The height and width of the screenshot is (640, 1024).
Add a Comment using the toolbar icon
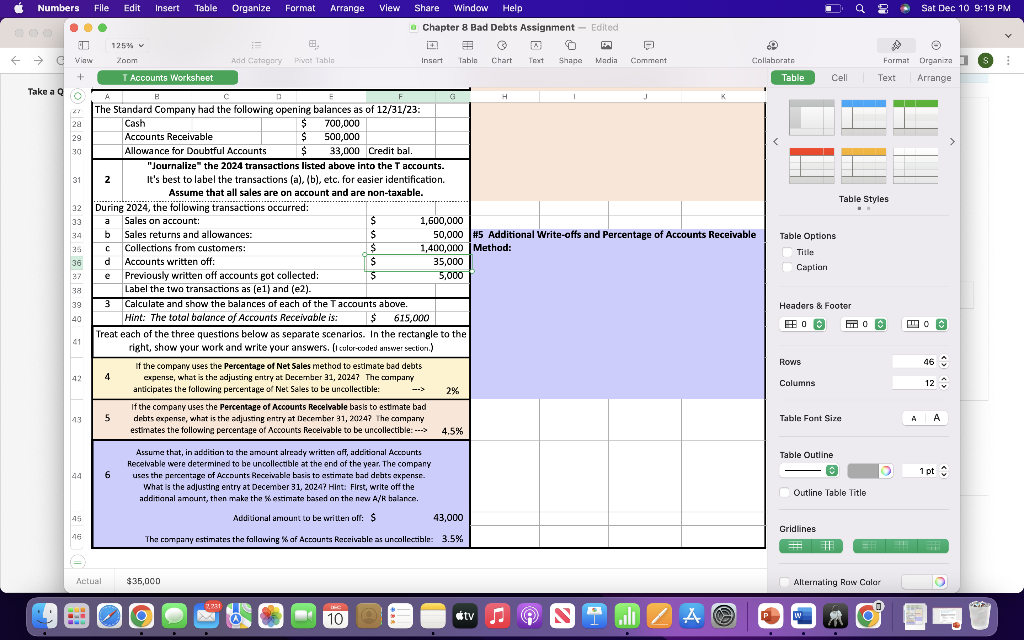click(x=648, y=46)
